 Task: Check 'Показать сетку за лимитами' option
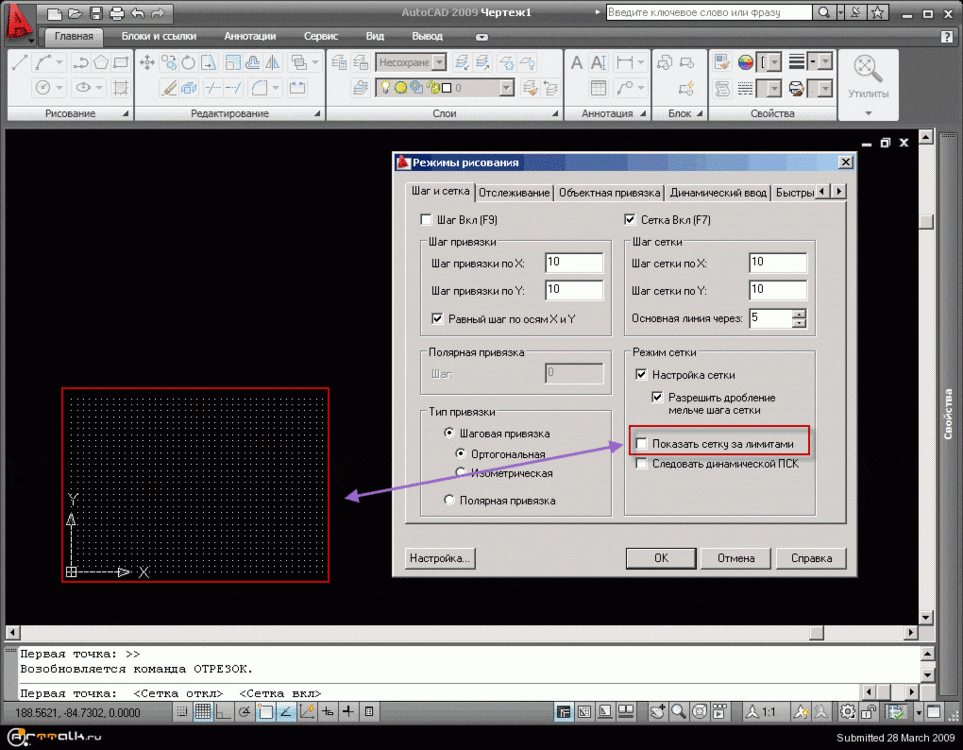pos(641,443)
